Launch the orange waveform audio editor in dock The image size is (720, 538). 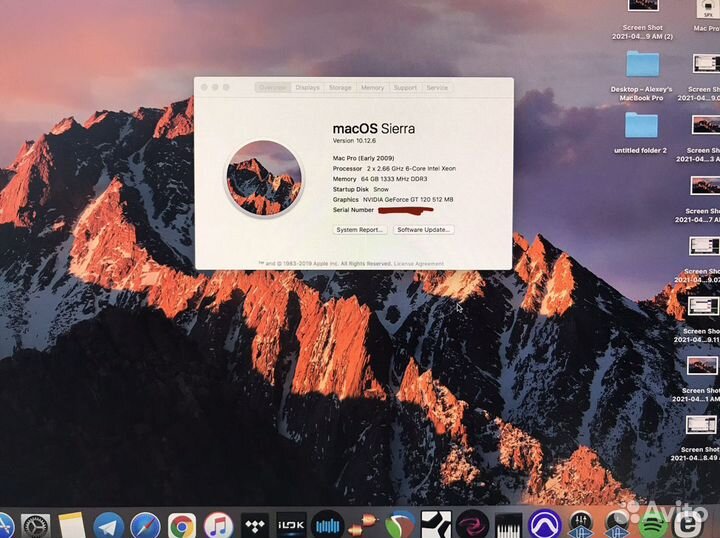[x=364, y=526]
